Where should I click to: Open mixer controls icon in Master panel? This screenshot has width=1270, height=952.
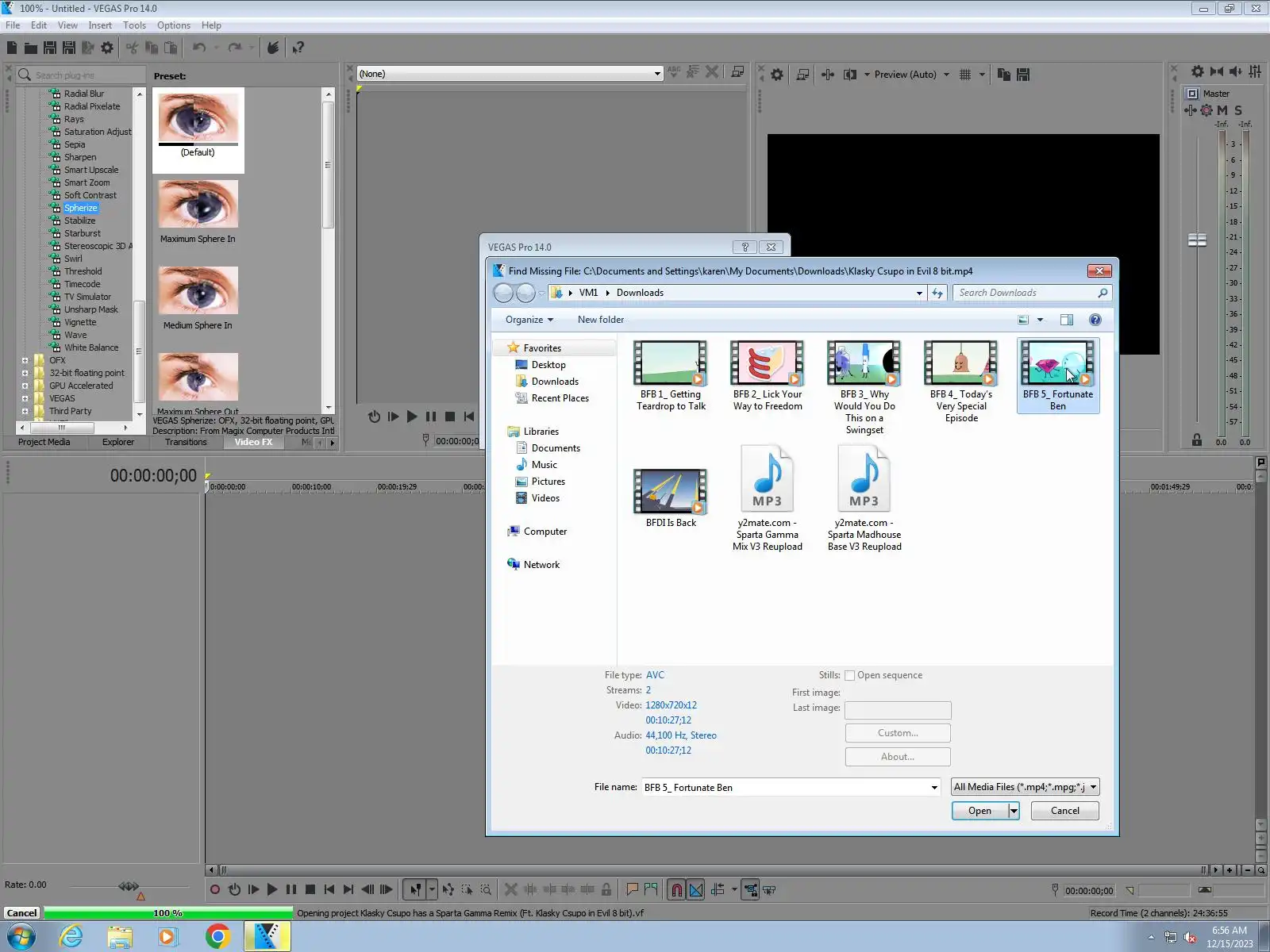click(1255, 71)
